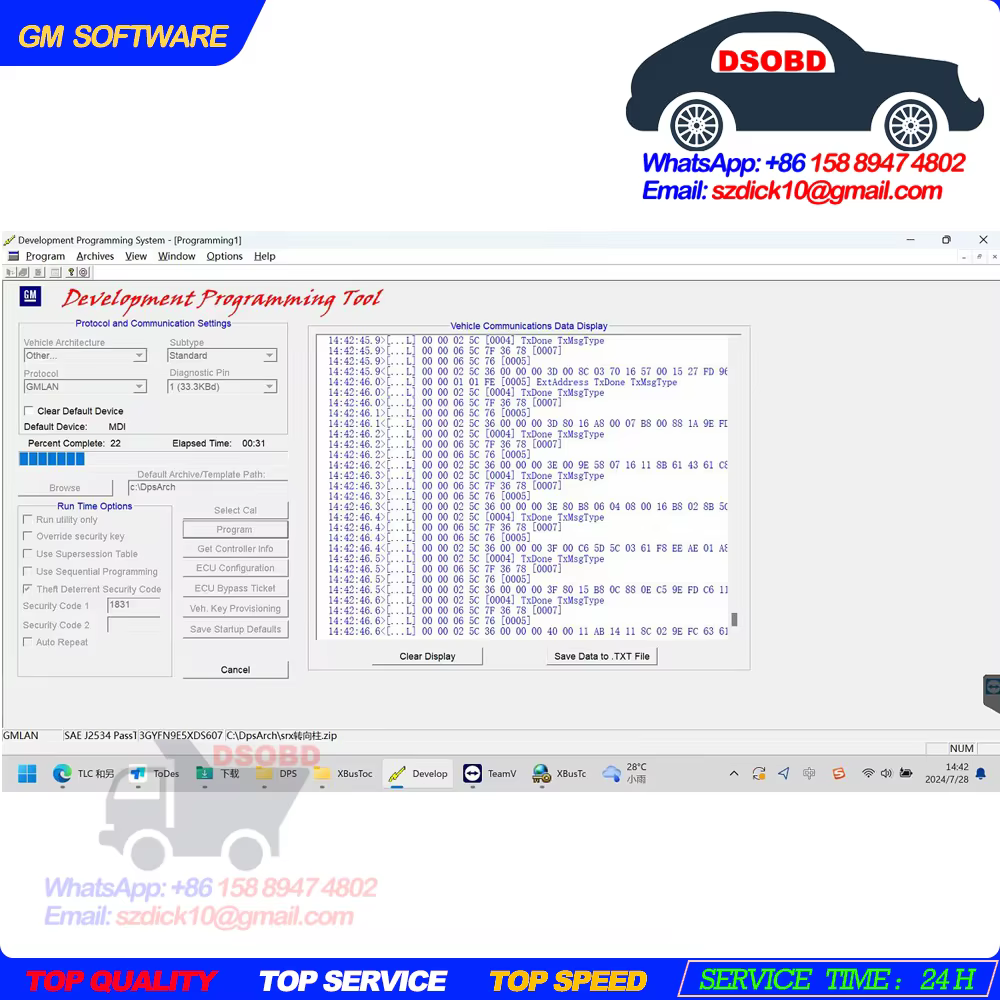Image resolution: width=1000 pixels, height=1000 pixels.
Task: Click Save Data to .TXT File
Action: [602, 656]
